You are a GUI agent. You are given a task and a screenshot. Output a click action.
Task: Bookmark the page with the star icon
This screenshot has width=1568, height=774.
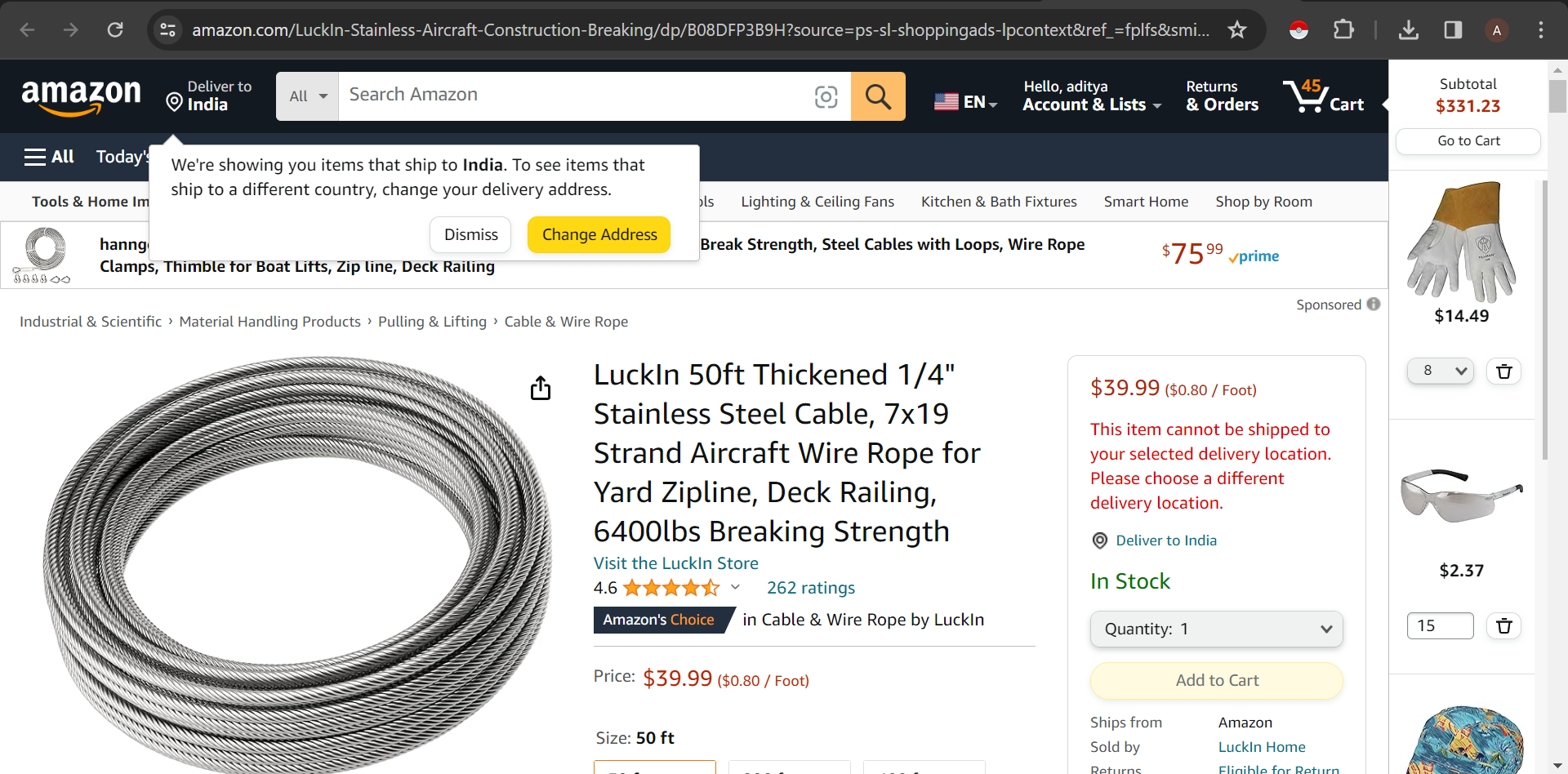(x=1236, y=29)
